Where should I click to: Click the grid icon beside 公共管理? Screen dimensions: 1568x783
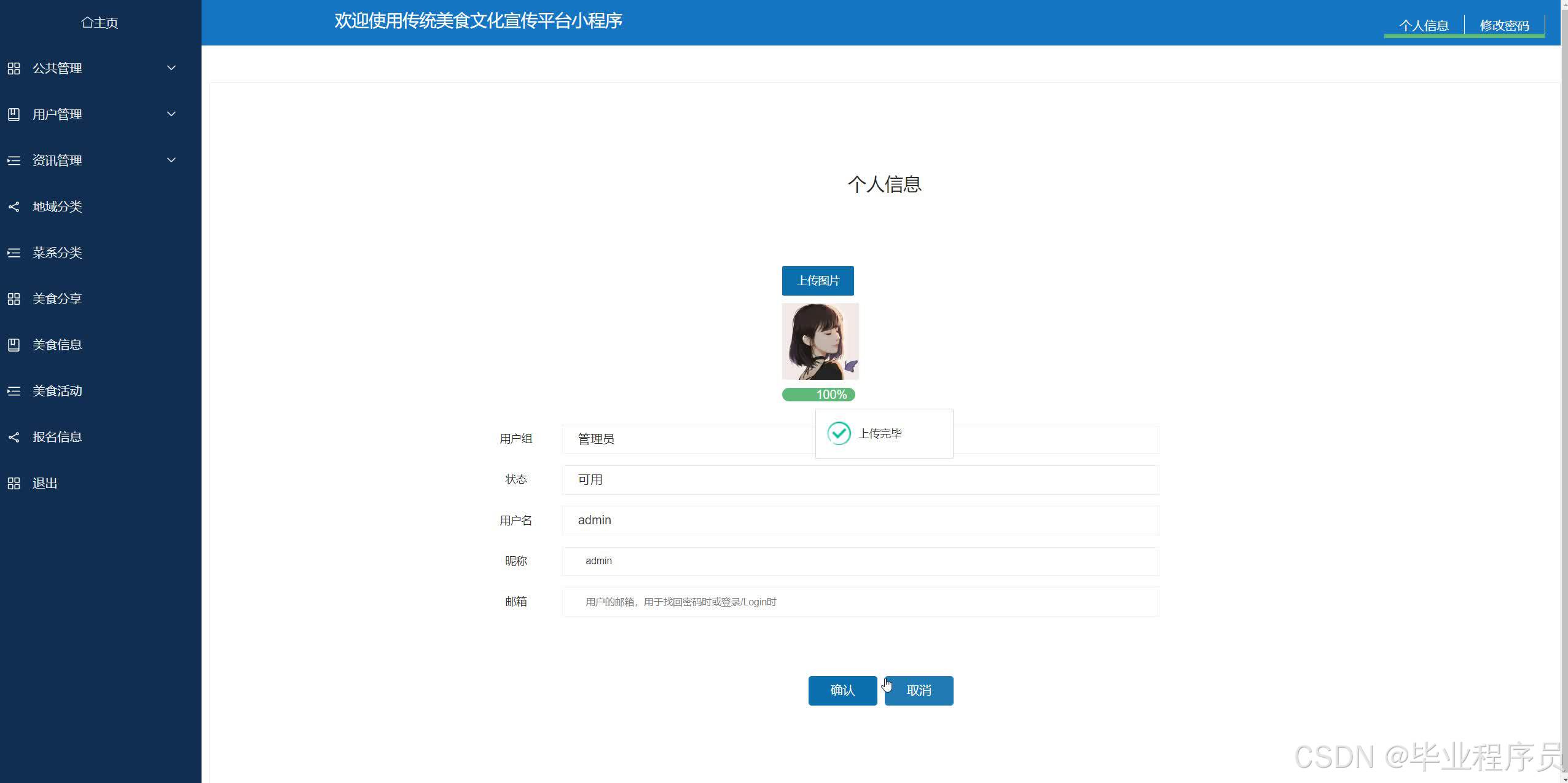pos(14,68)
